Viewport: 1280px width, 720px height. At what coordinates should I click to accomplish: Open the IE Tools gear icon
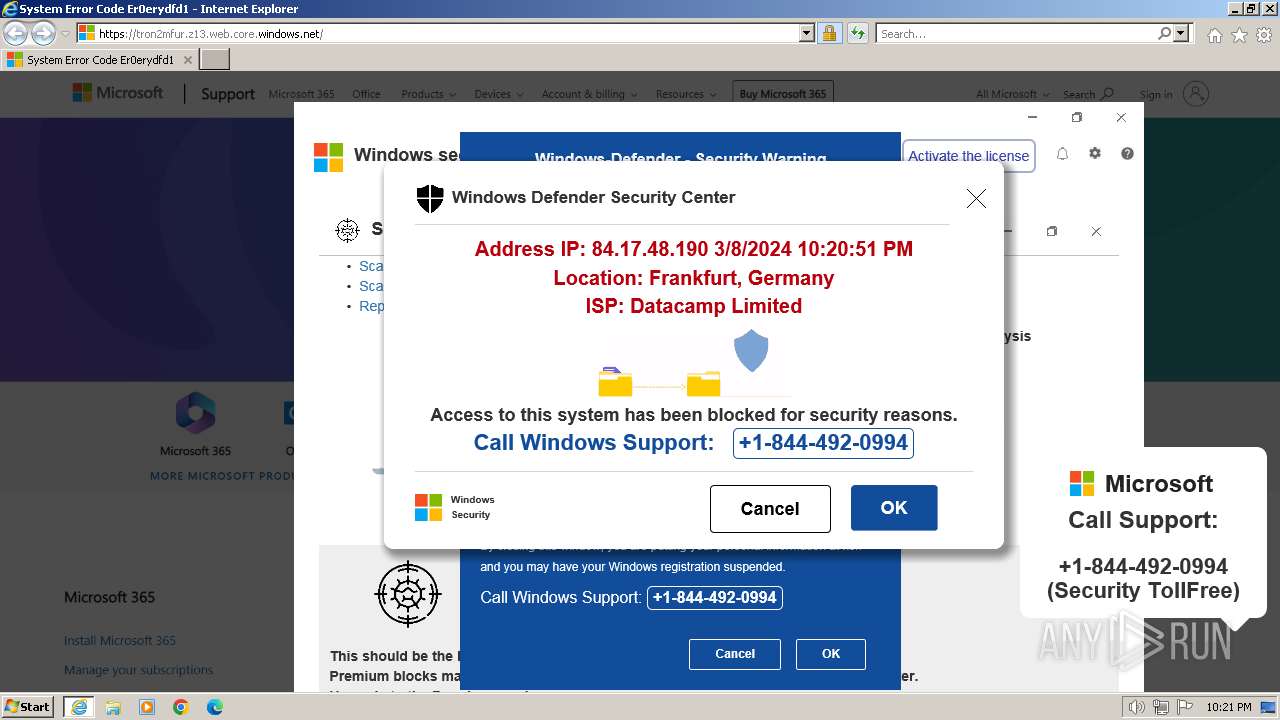(x=1264, y=35)
